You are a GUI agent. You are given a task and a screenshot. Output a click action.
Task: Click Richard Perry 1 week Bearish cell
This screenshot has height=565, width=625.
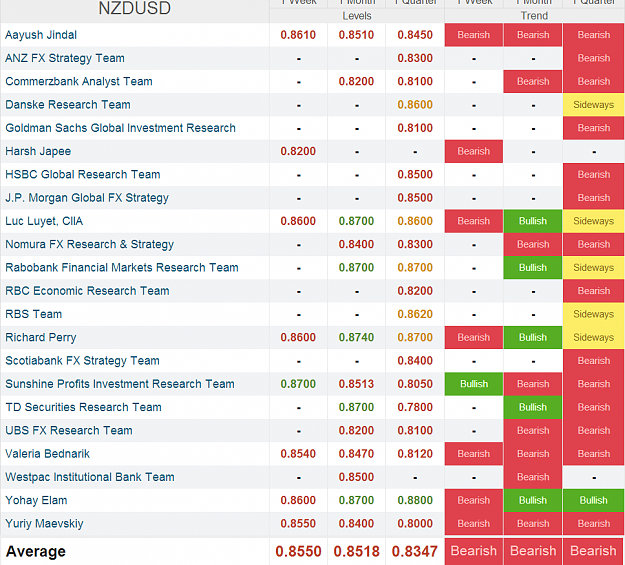pos(474,337)
